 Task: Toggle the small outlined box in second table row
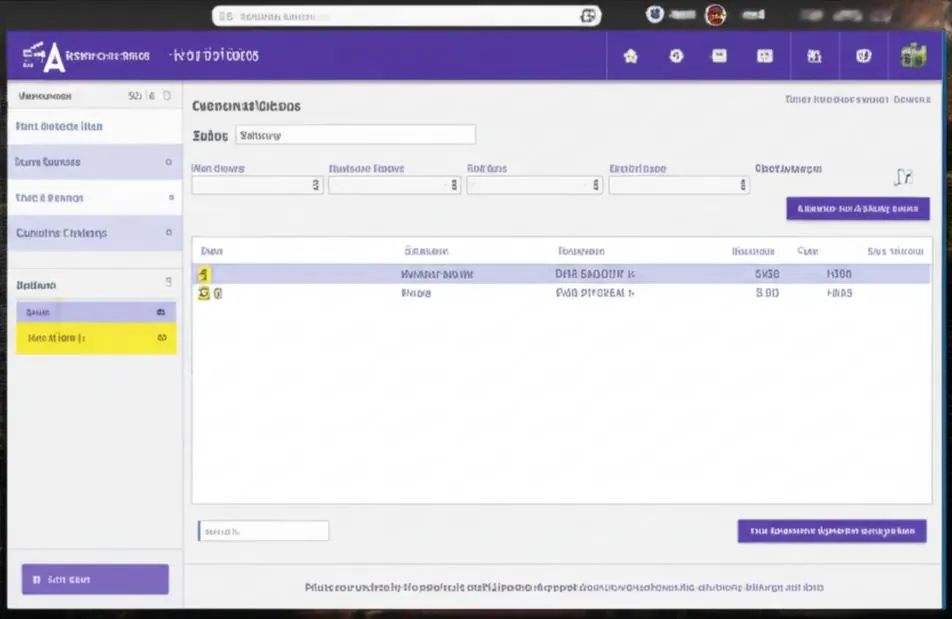point(218,294)
